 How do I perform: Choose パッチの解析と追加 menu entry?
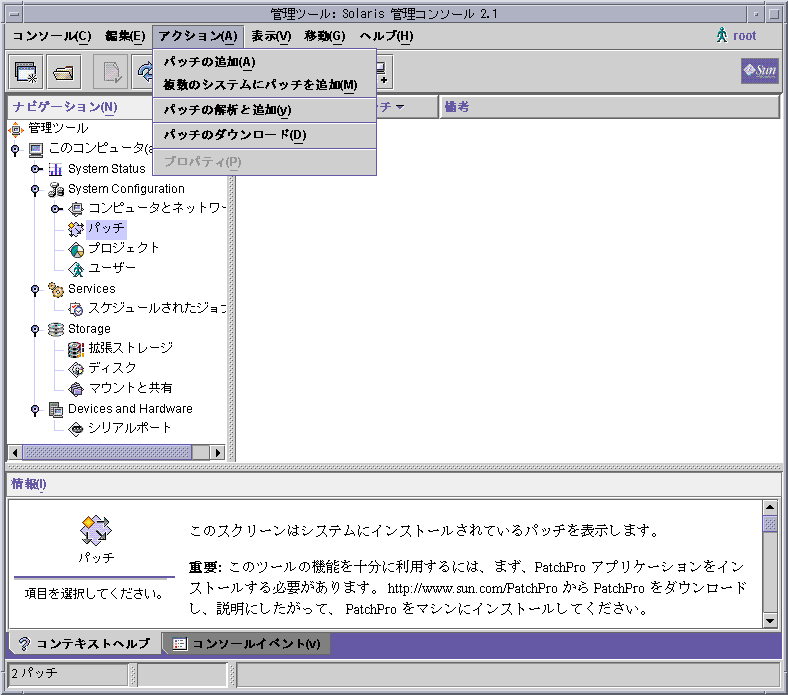pyautogui.click(x=264, y=110)
